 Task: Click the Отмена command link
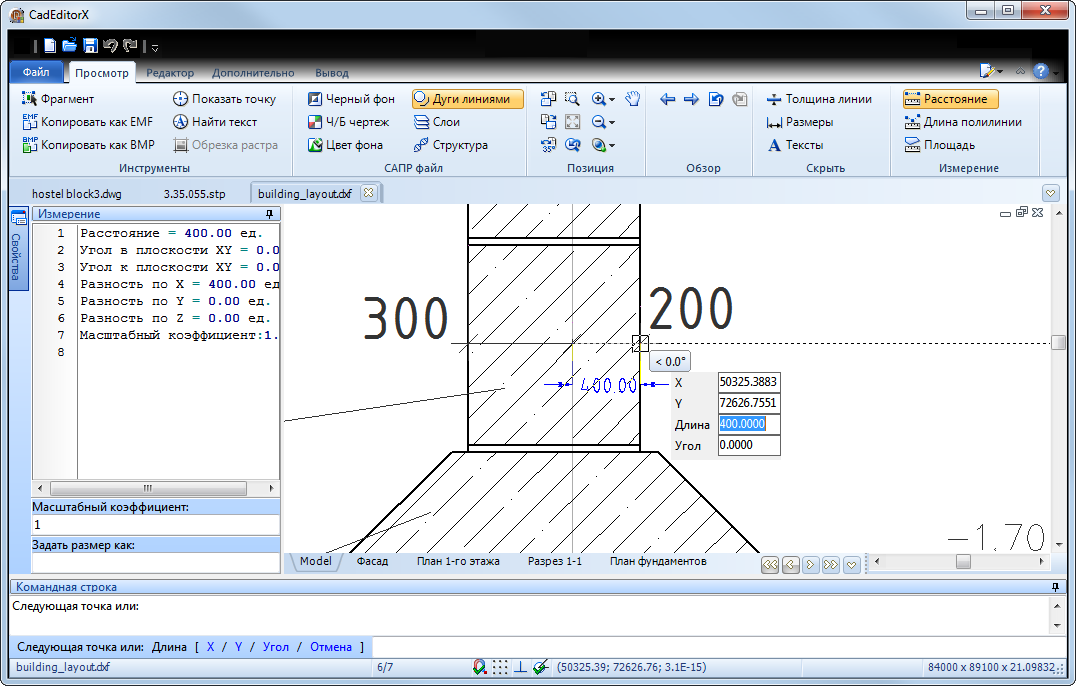tap(330, 647)
